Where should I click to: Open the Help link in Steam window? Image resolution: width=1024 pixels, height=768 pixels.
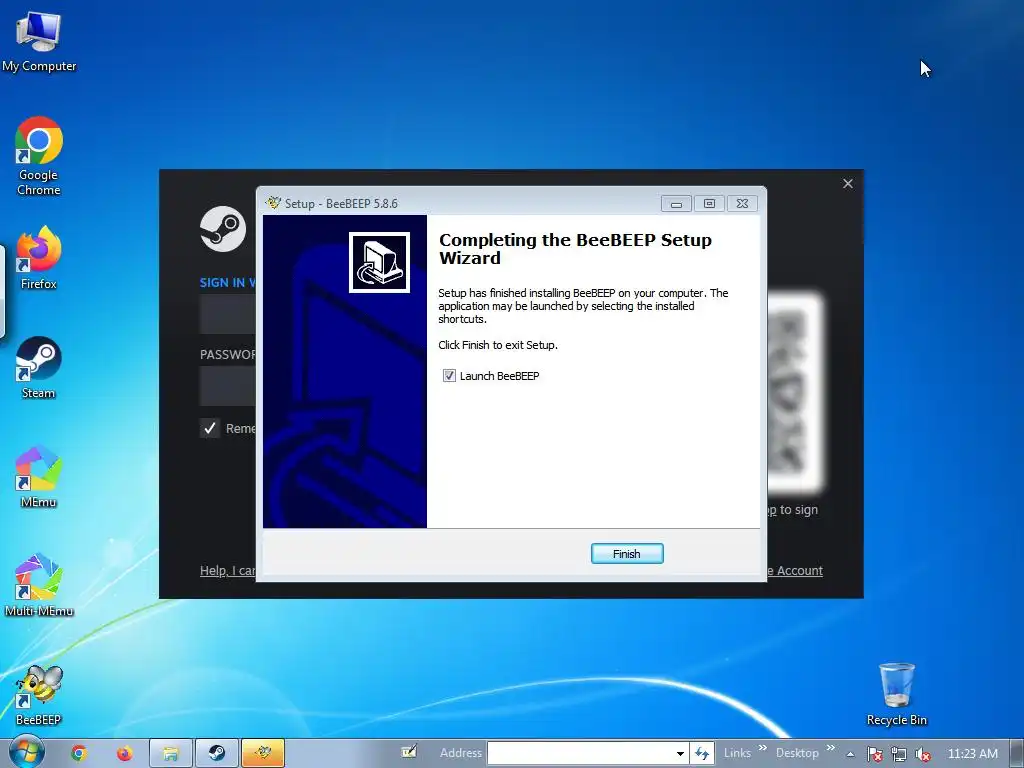click(227, 571)
